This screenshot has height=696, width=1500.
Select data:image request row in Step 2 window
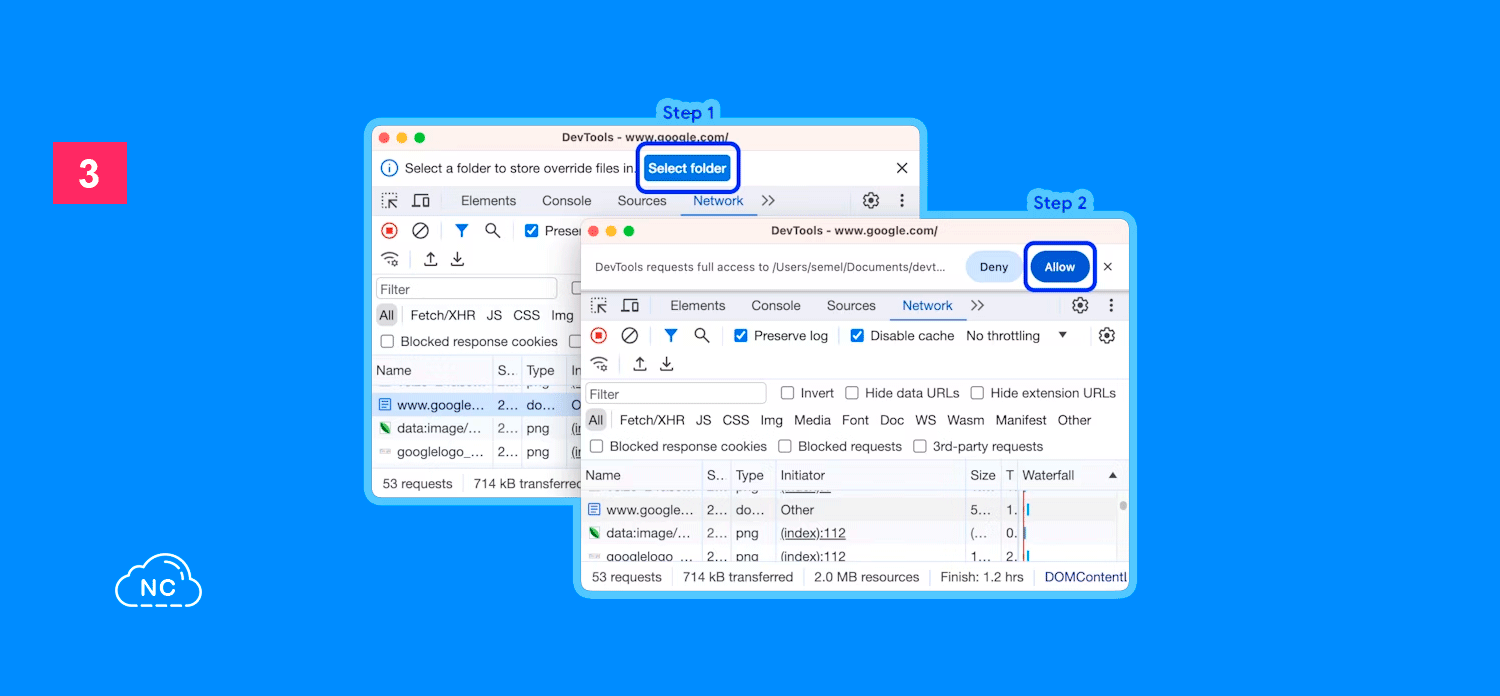pyautogui.click(x=850, y=533)
